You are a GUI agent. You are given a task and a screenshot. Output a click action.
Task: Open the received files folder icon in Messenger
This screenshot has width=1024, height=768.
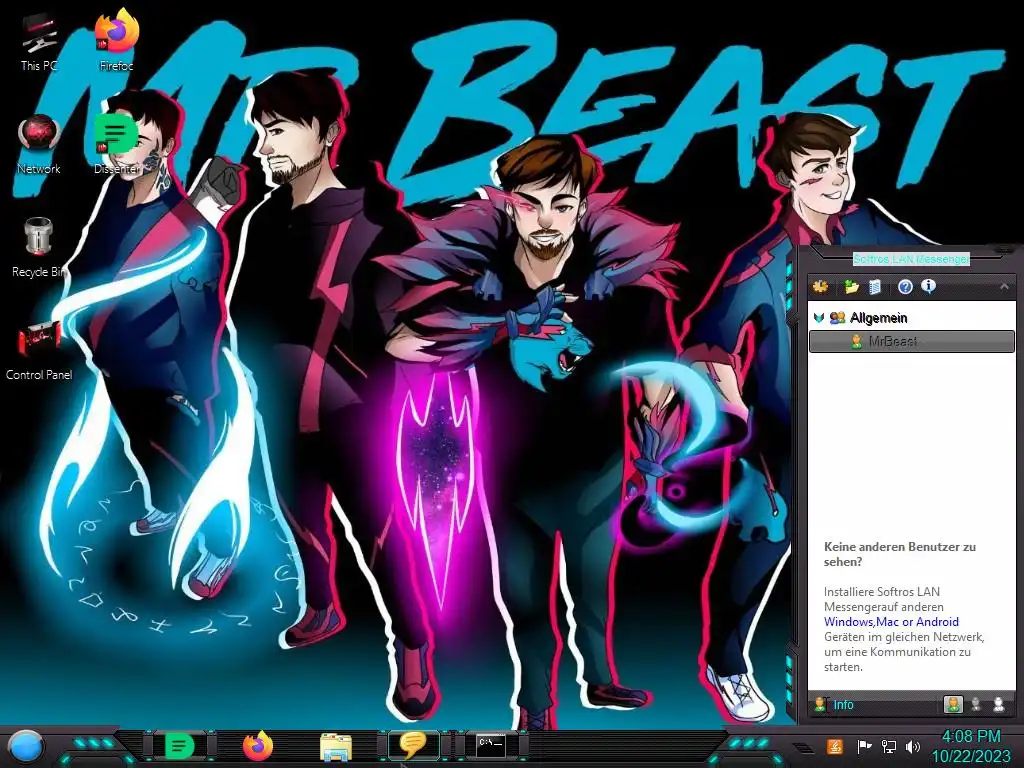tap(851, 287)
